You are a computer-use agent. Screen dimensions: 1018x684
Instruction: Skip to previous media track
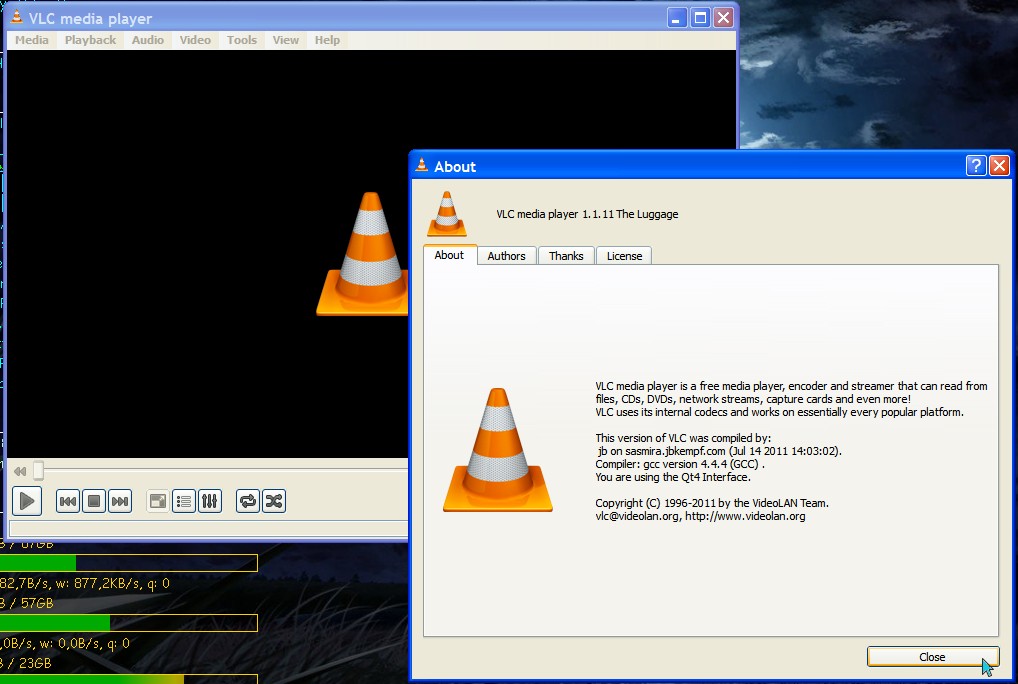pyautogui.click(x=68, y=501)
